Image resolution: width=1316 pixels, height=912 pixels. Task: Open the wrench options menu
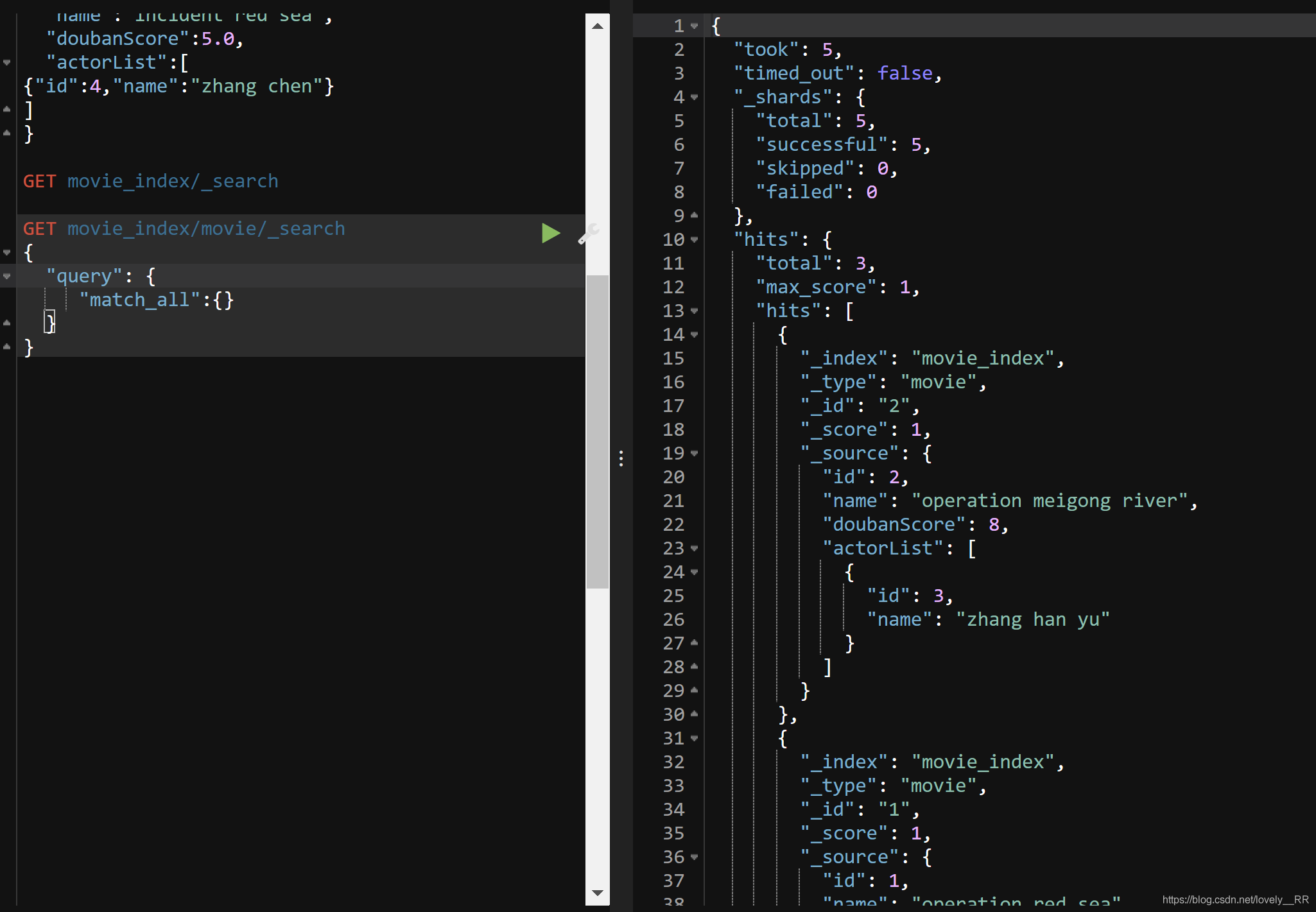pyautogui.click(x=587, y=234)
